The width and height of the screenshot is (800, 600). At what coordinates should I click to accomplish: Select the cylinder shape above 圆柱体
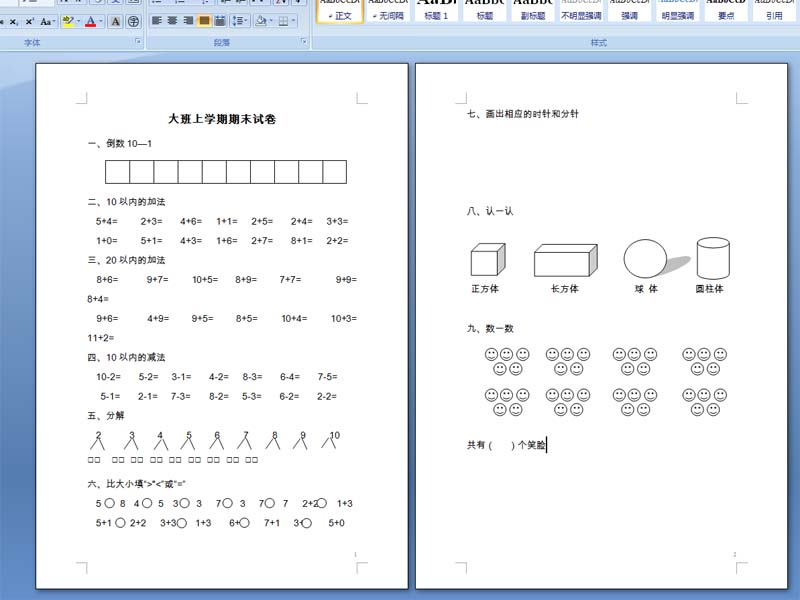pos(713,258)
